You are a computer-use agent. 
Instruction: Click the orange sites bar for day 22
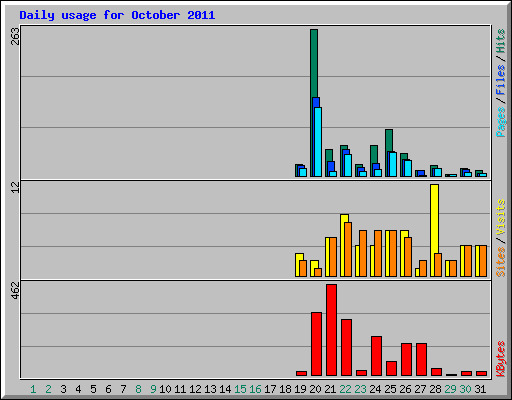(348, 250)
